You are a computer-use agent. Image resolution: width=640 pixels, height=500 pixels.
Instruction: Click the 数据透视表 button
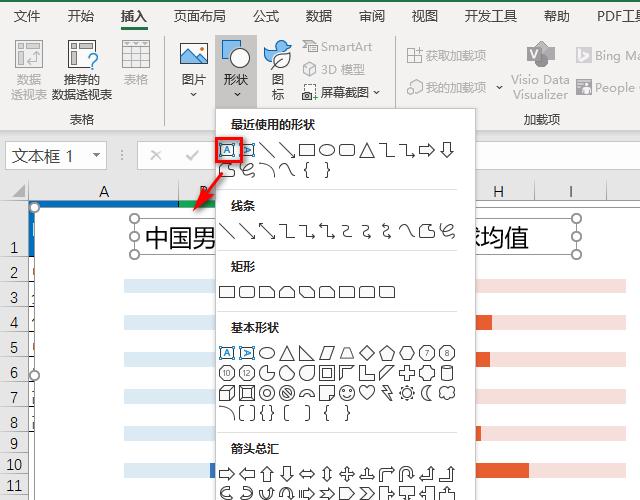coord(29,70)
